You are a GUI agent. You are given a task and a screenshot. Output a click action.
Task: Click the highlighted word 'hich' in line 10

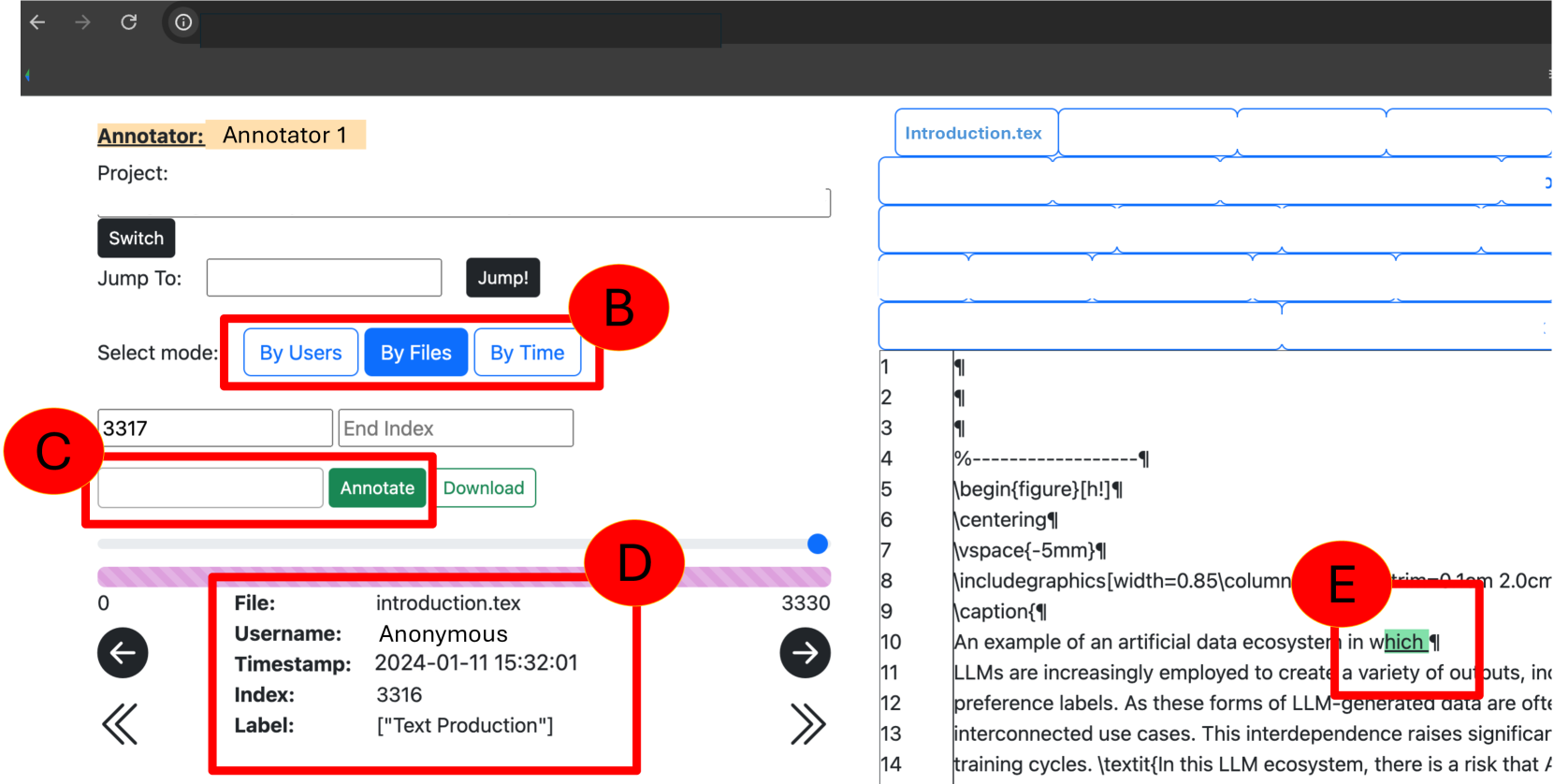pos(1405,642)
